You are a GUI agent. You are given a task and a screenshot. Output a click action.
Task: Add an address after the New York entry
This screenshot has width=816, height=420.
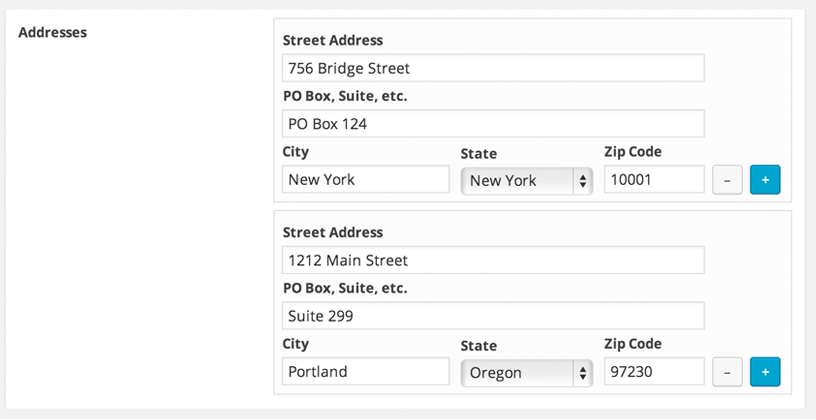765,180
